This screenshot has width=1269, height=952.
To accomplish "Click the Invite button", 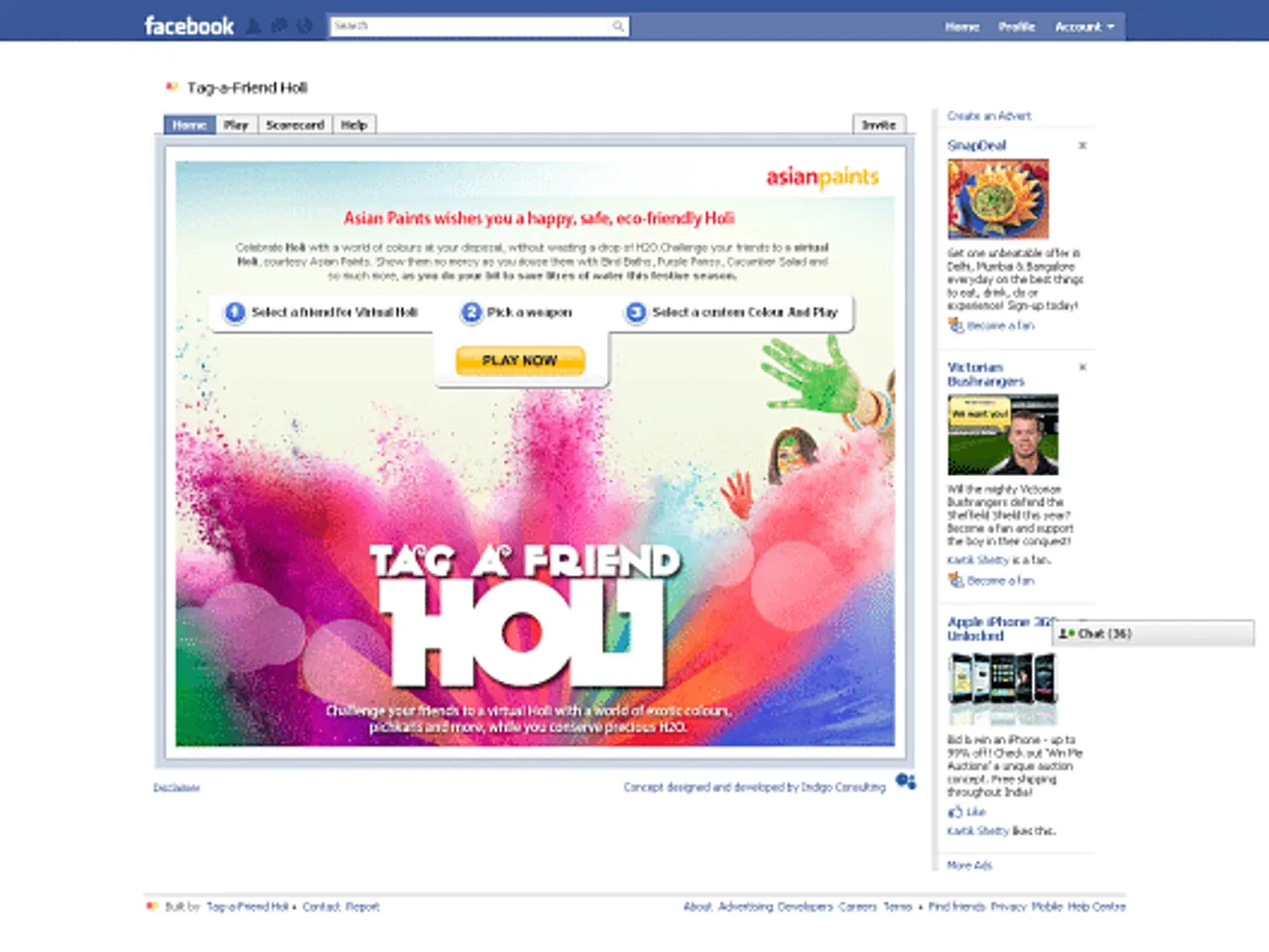I will click(879, 125).
